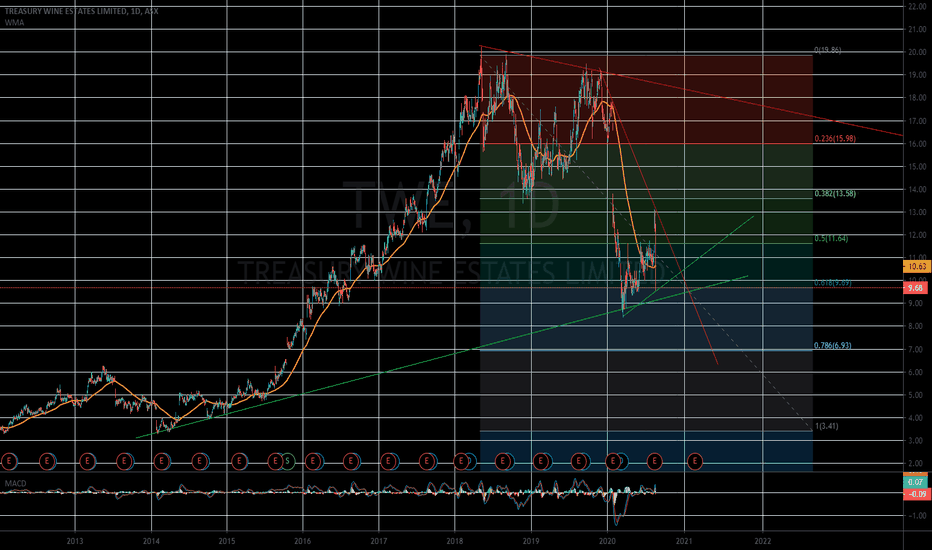The image size is (932, 550).
Task: Click the 0.618(9.89) Fibonacci label
Action: (833, 283)
